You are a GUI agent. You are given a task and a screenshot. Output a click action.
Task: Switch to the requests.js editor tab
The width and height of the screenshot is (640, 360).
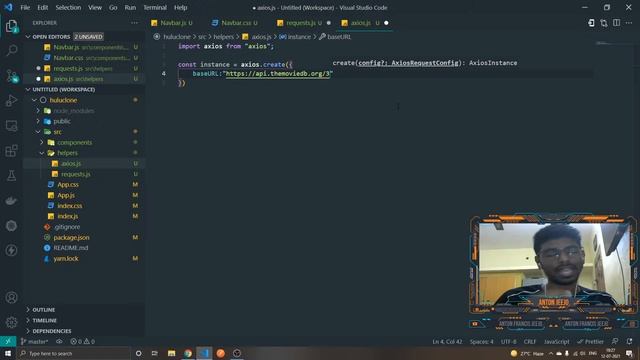tap(304, 23)
